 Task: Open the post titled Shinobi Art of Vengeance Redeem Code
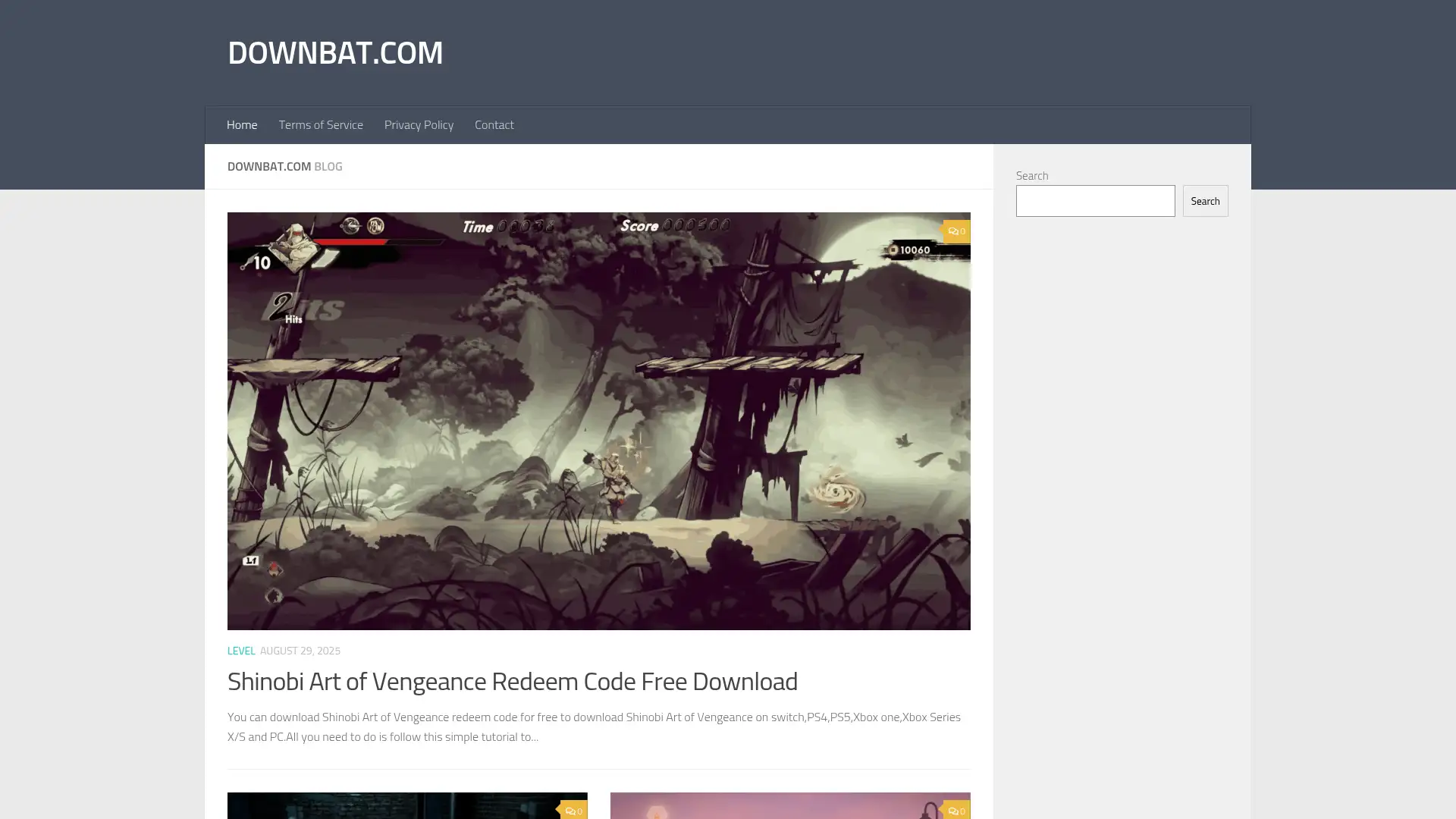[x=512, y=681]
